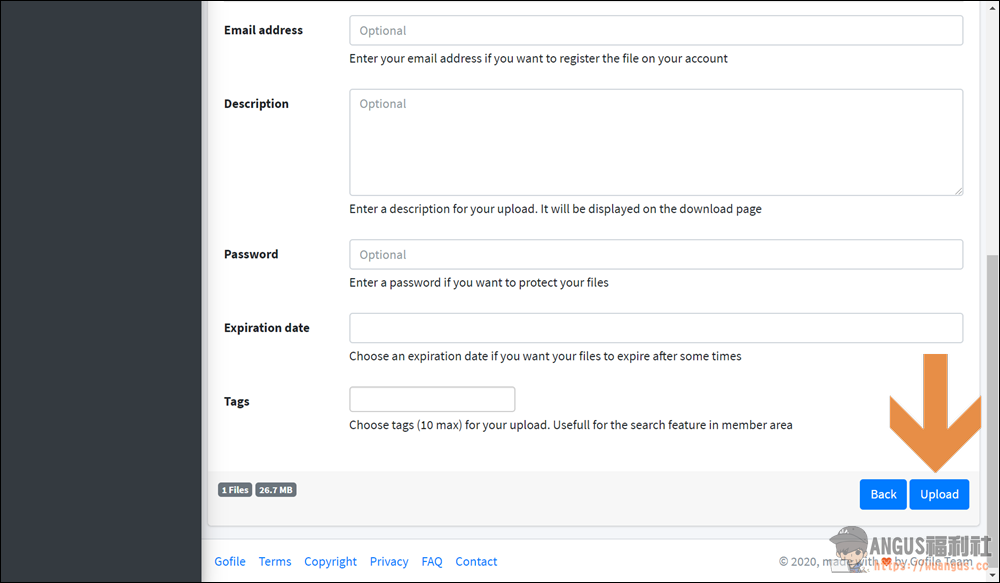Open the Contact footer link
The width and height of the screenshot is (1000, 583).
pos(476,561)
